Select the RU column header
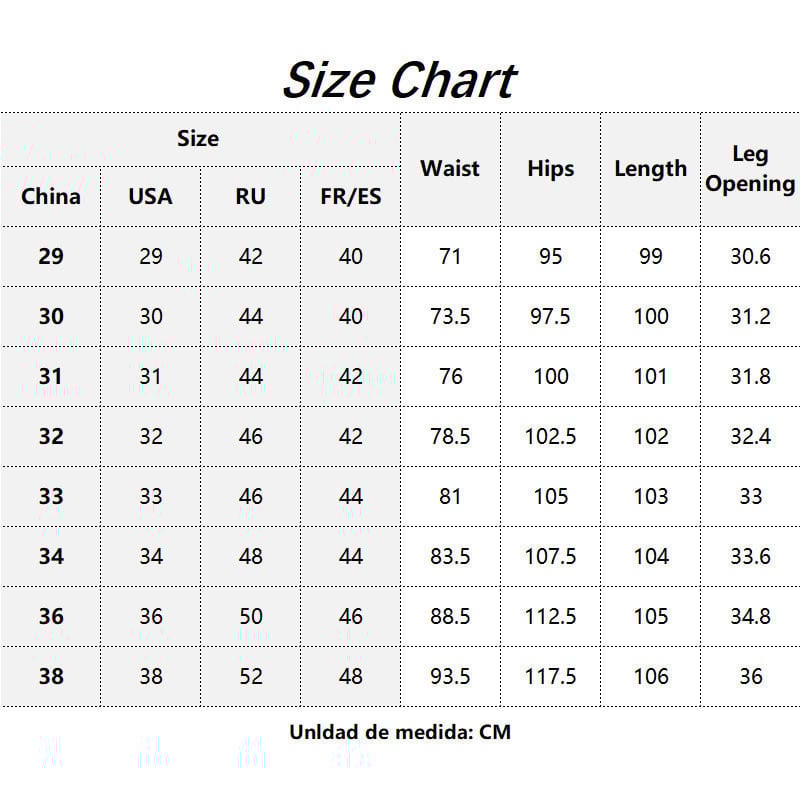The width and height of the screenshot is (800, 800). pyautogui.click(x=251, y=196)
